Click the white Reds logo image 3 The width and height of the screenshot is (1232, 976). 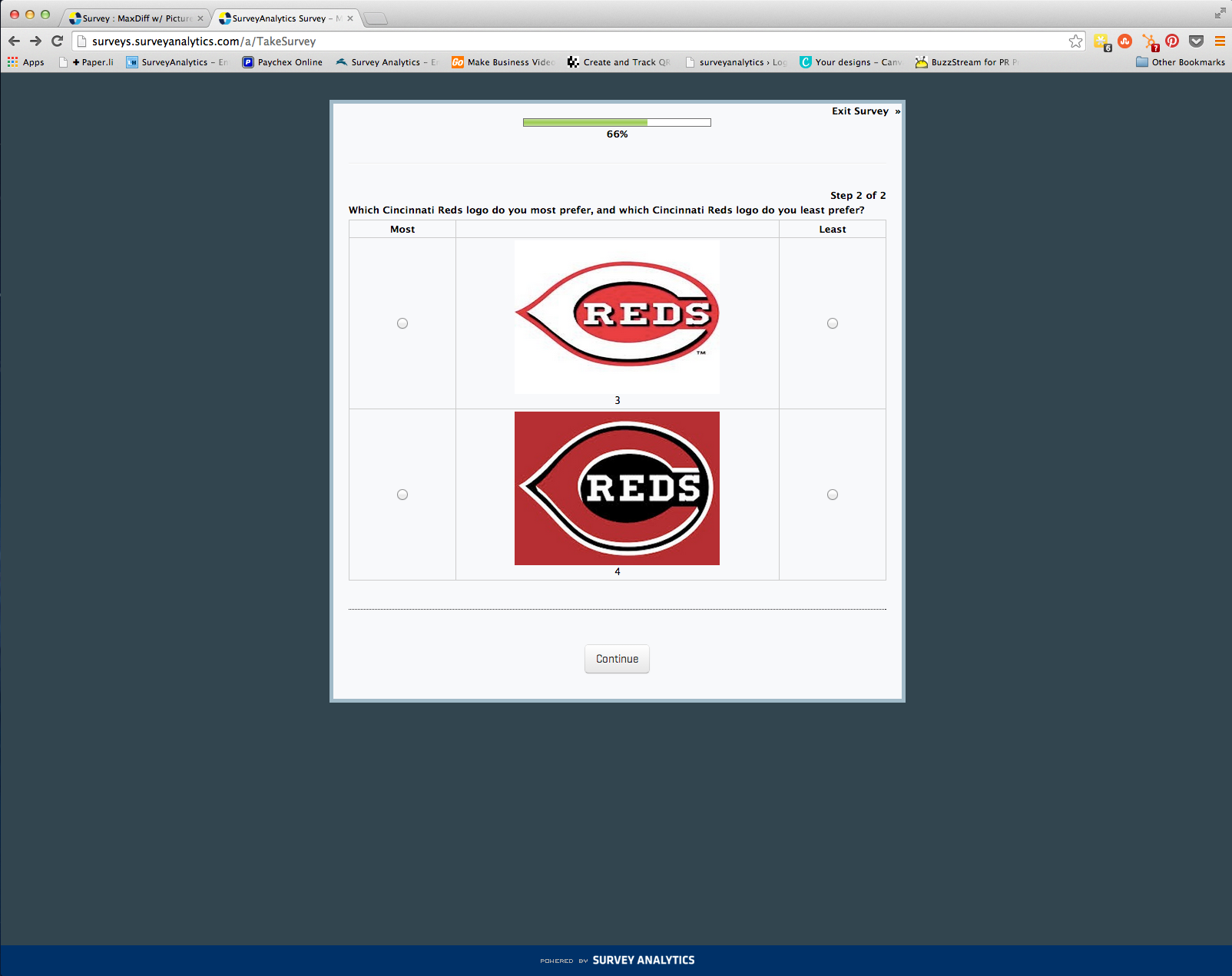click(x=617, y=317)
